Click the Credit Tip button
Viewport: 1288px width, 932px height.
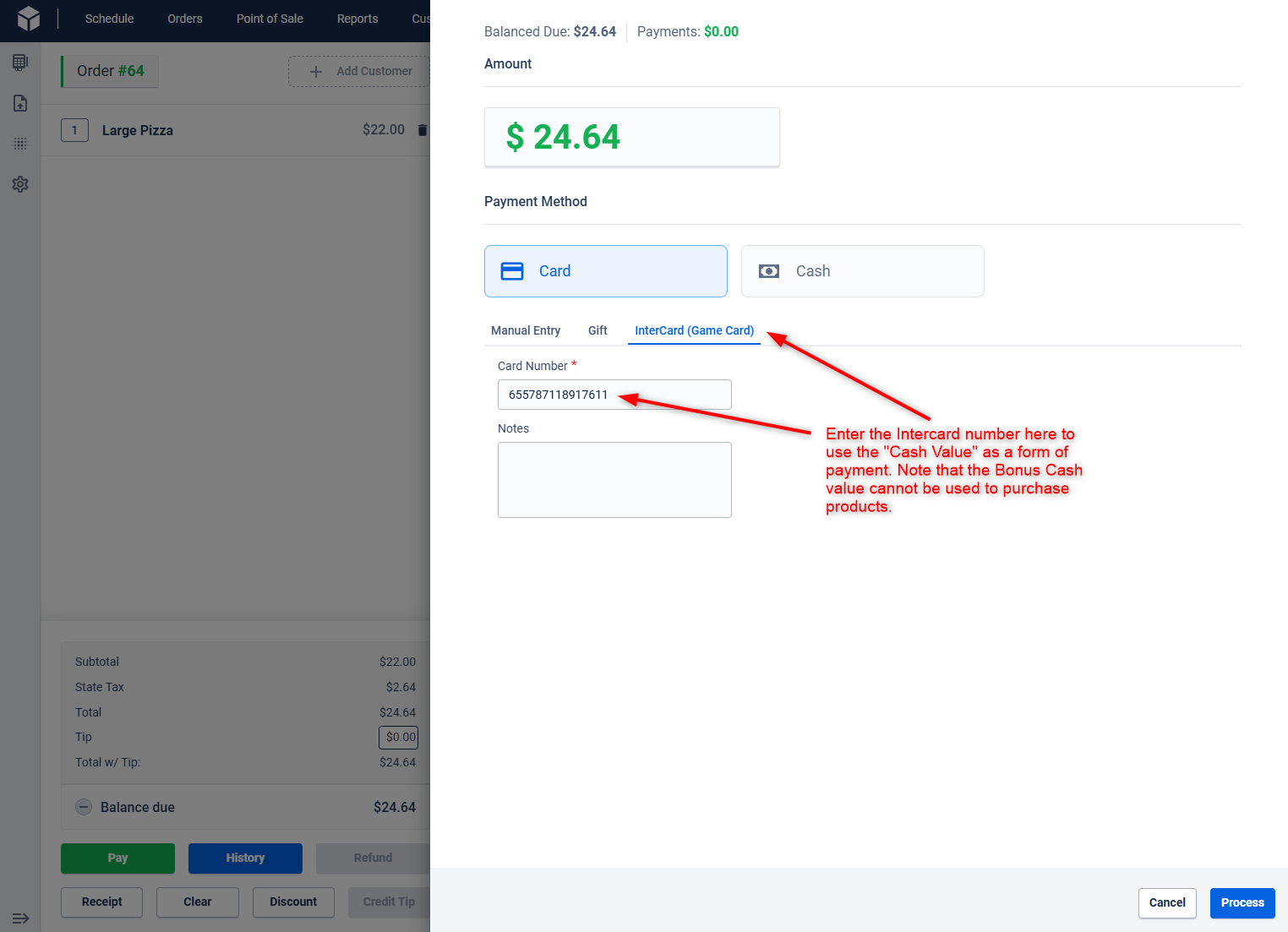pyautogui.click(x=389, y=902)
